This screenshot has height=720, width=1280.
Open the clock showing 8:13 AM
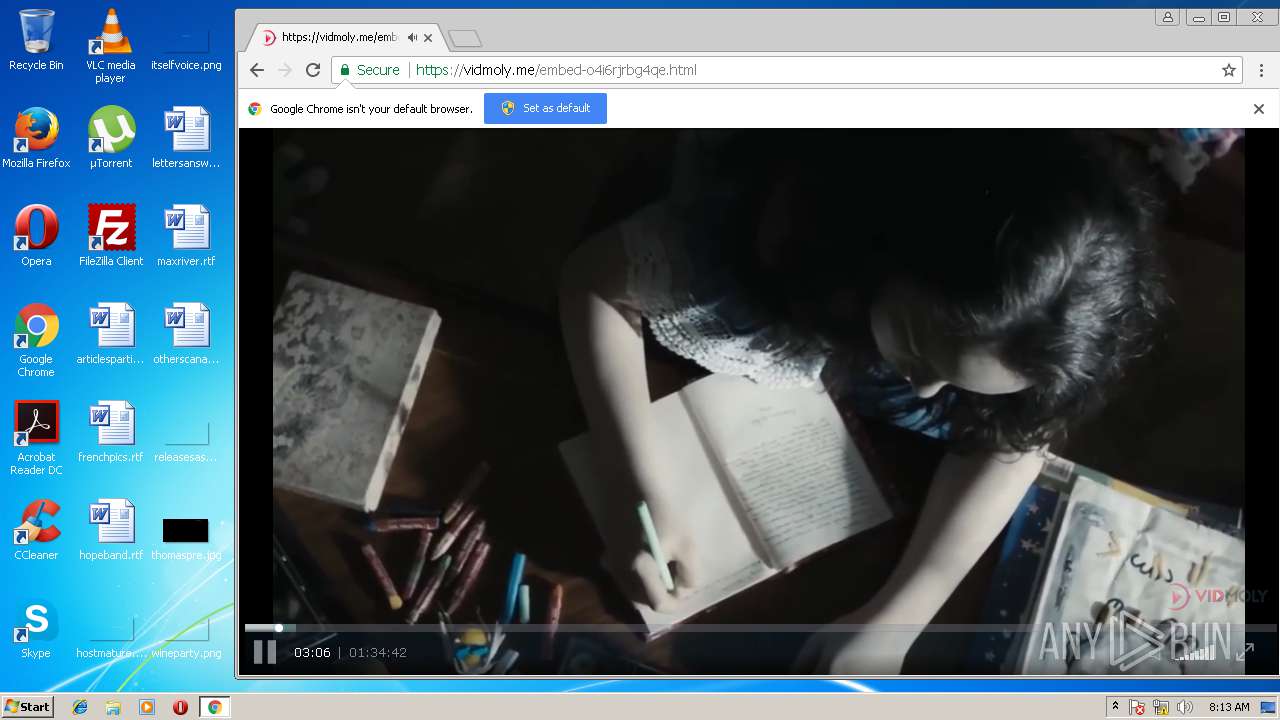tap(1229, 707)
